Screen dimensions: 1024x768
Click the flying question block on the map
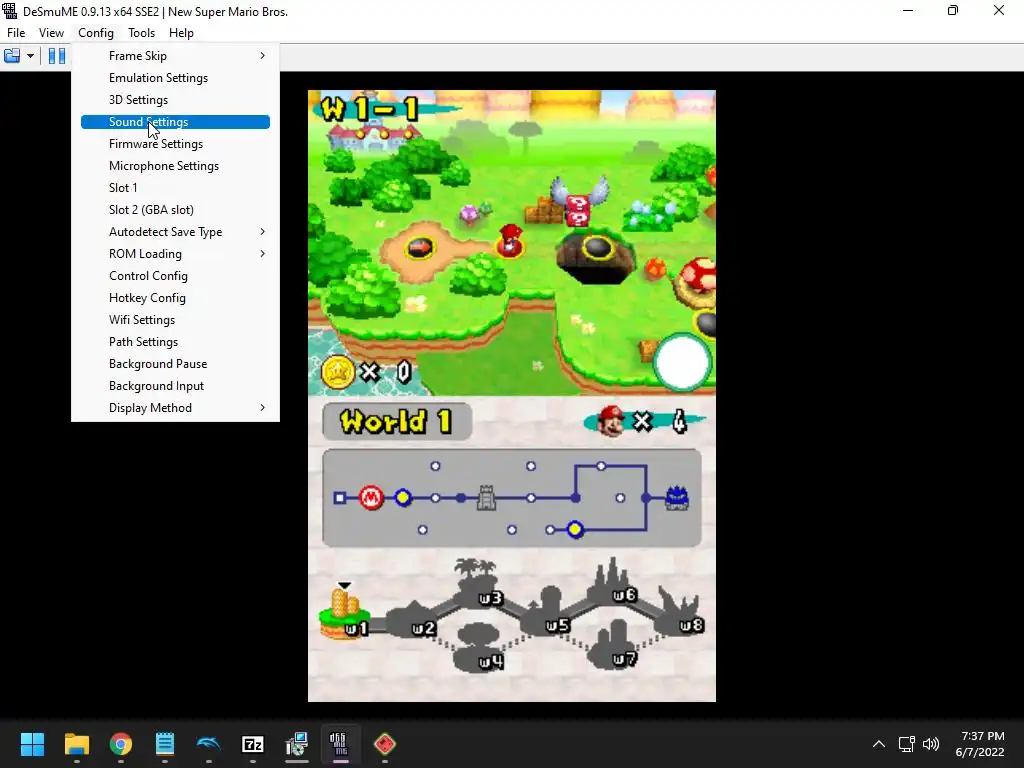578,202
